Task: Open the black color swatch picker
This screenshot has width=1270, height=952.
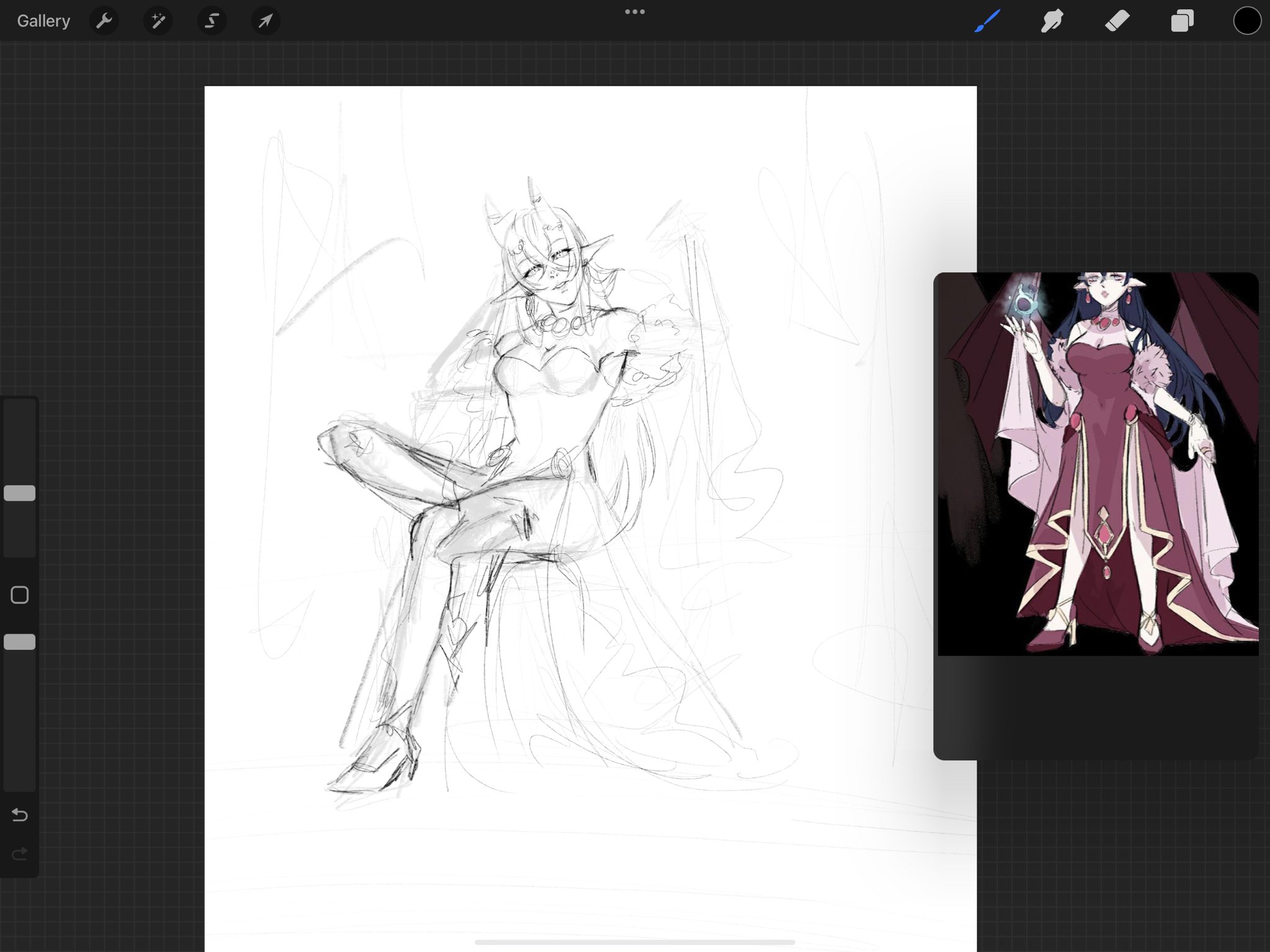Action: coord(1246,21)
